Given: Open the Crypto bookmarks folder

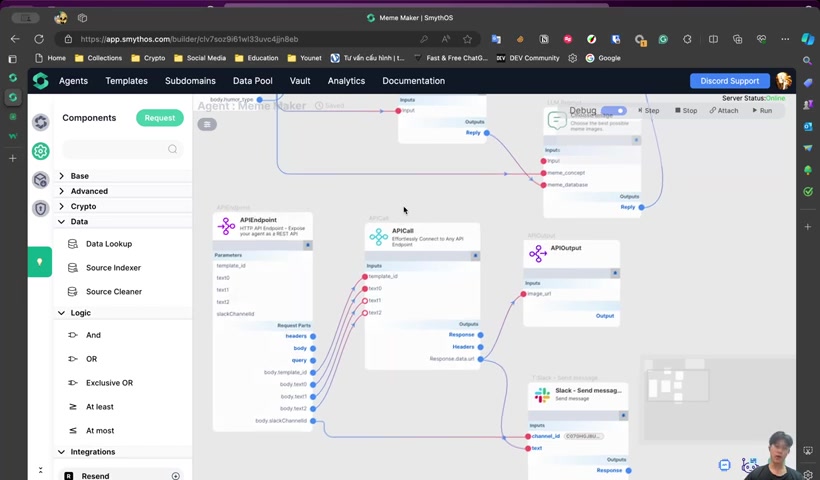Looking at the screenshot, I should coord(148,58).
